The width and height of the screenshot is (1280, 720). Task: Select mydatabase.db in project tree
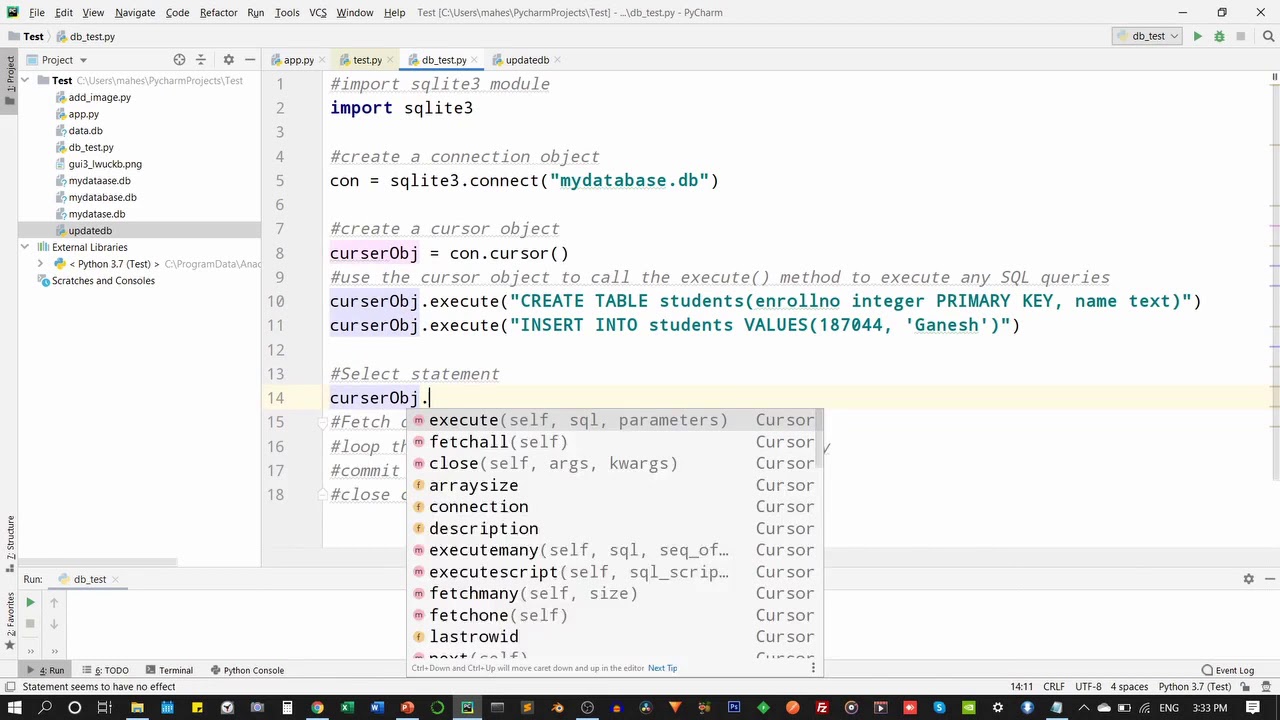102,197
